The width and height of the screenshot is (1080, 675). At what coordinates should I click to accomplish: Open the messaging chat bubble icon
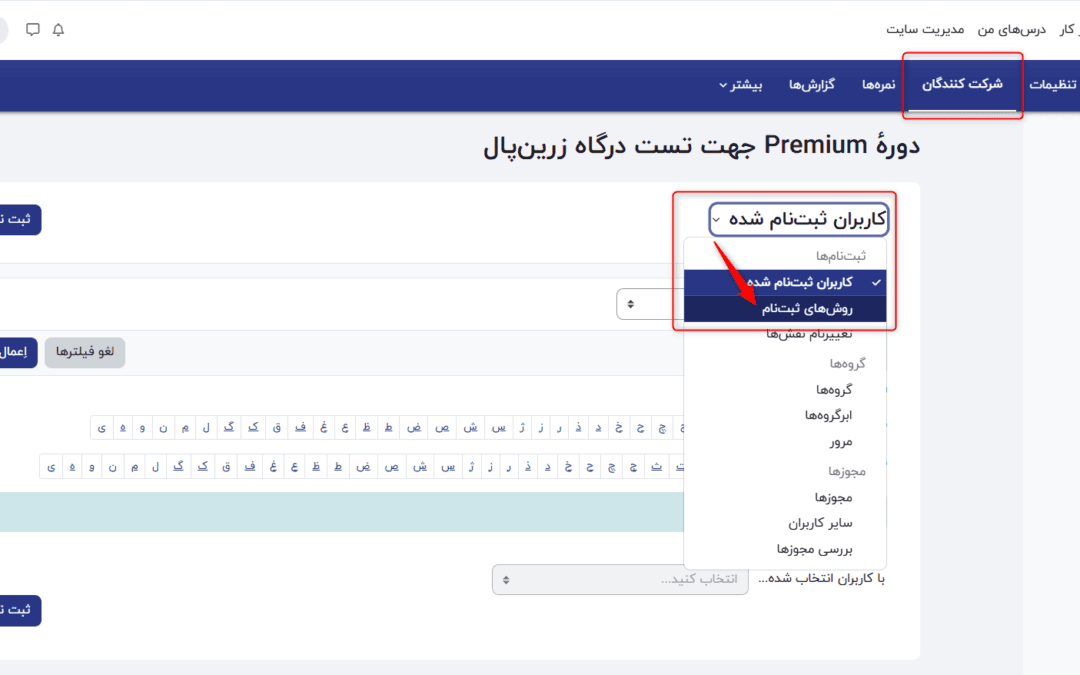click(33, 29)
